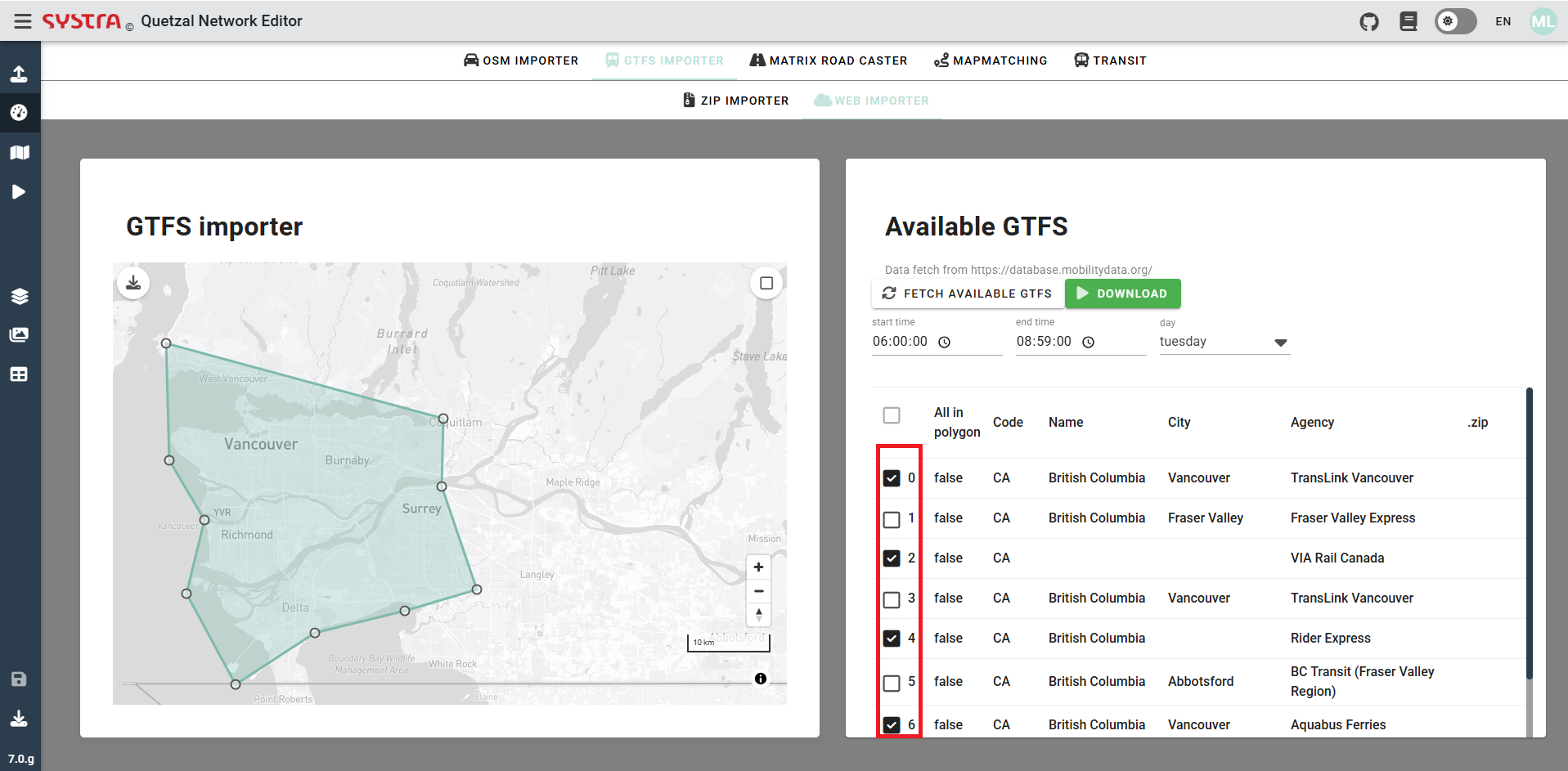Image resolution: width=1568 pixels, height=771 pixels.
Task: Click the save disk icon in sidebar
Action: (x=19, y=679)
